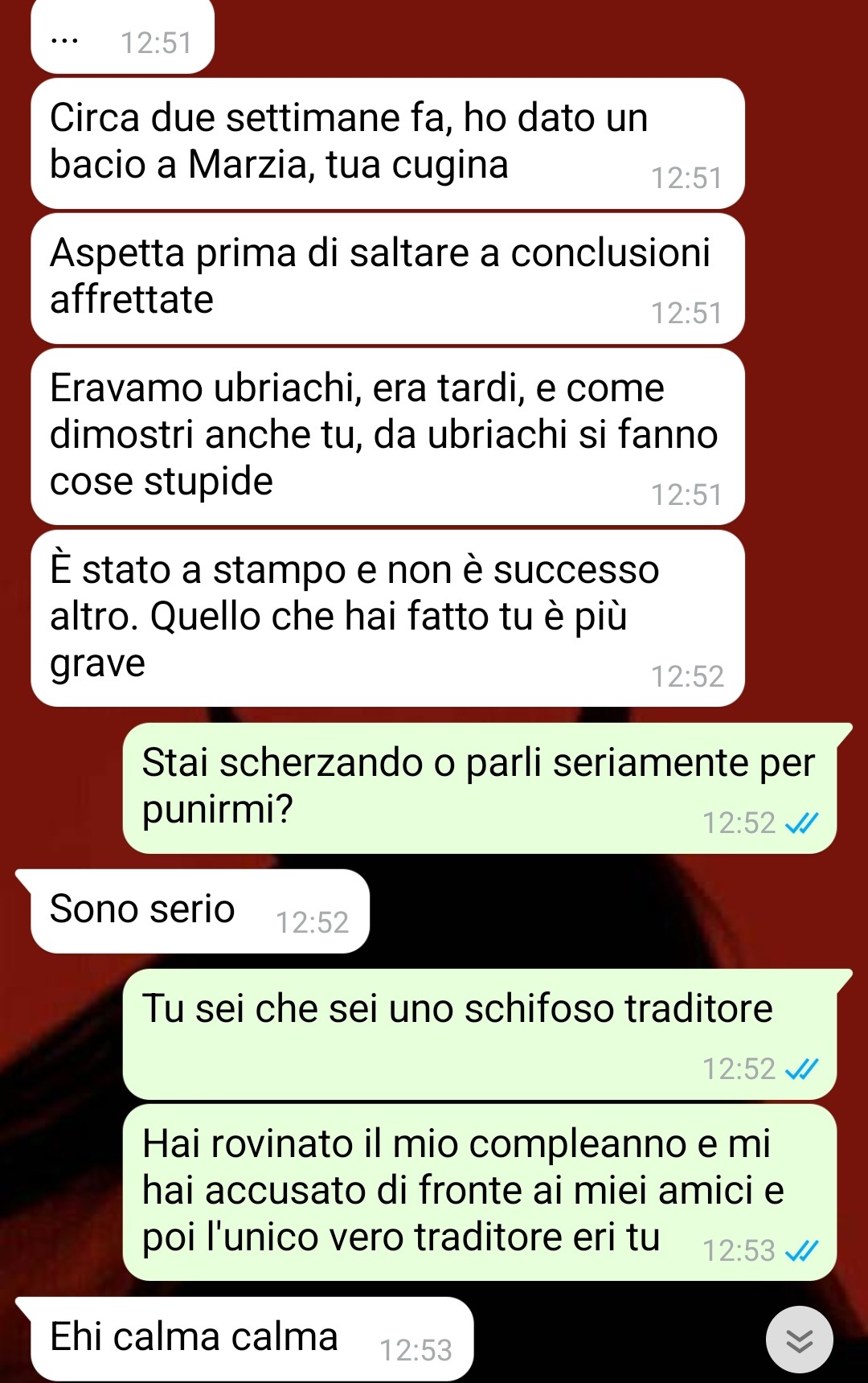Tap the 12:53 timestamp on 'Ehi calma calma'

coord(416,1350)
